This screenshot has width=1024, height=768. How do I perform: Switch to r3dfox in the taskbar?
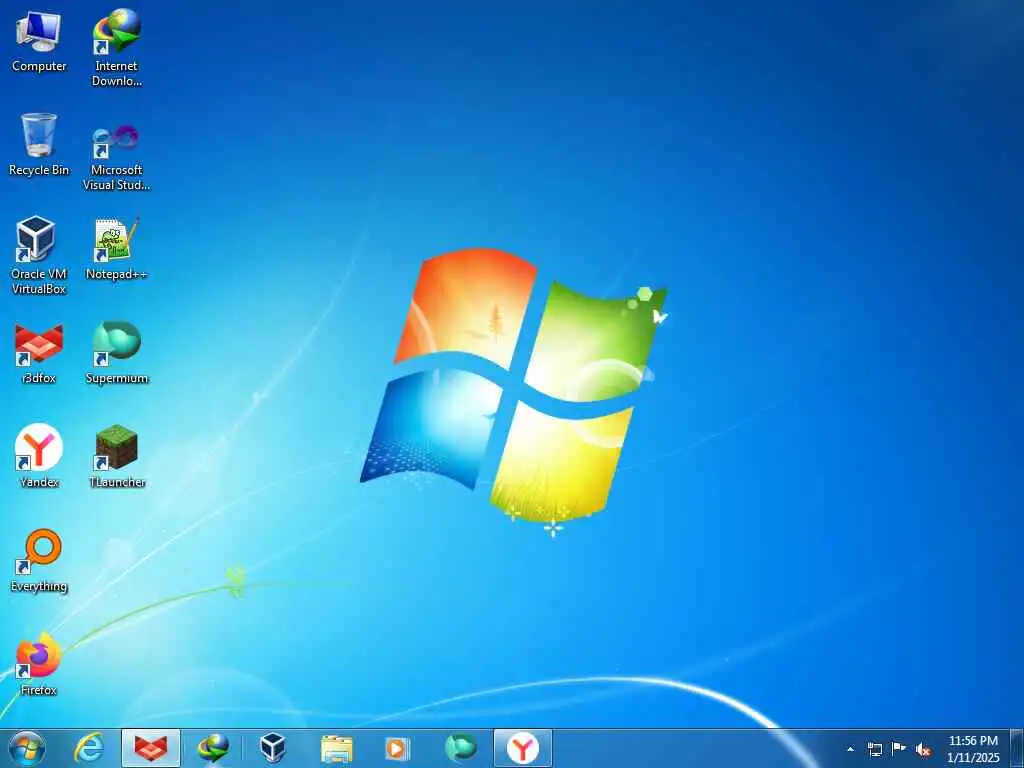(151, 748)
